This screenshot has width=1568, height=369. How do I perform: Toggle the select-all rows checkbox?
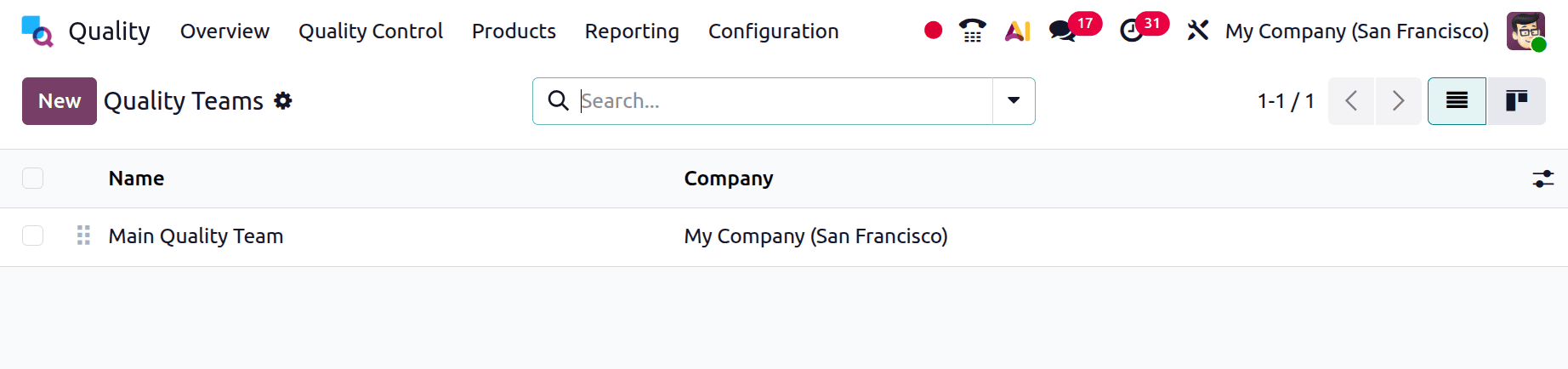click(33, 179)
